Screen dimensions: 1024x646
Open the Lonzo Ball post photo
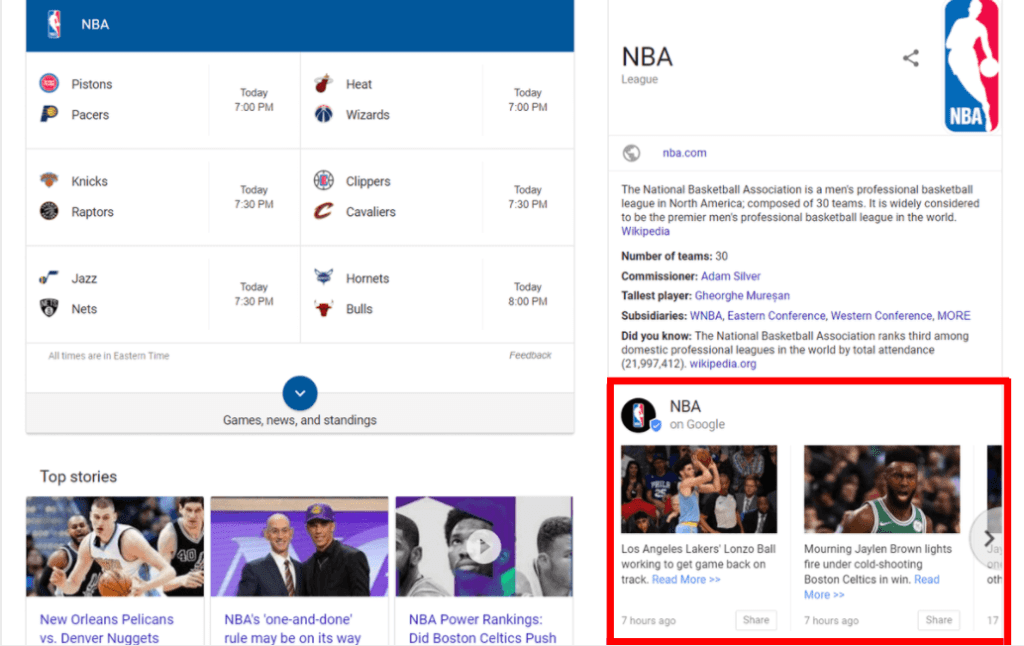pyautogui.click(x=699, y=489)
